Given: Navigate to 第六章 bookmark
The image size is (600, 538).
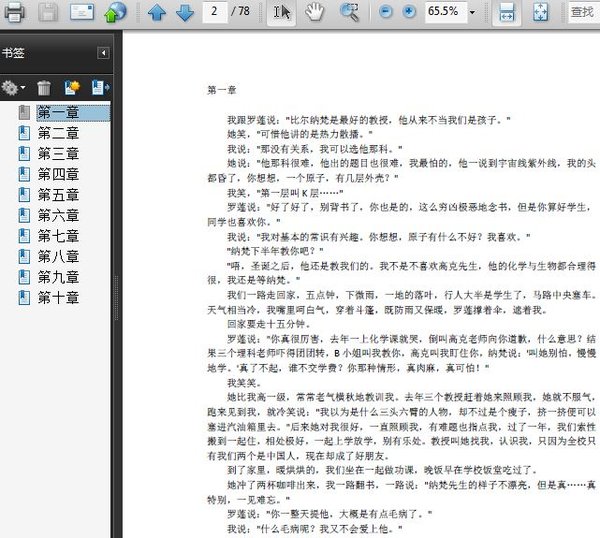Looking at the screenshot, I should click(58, 216).
